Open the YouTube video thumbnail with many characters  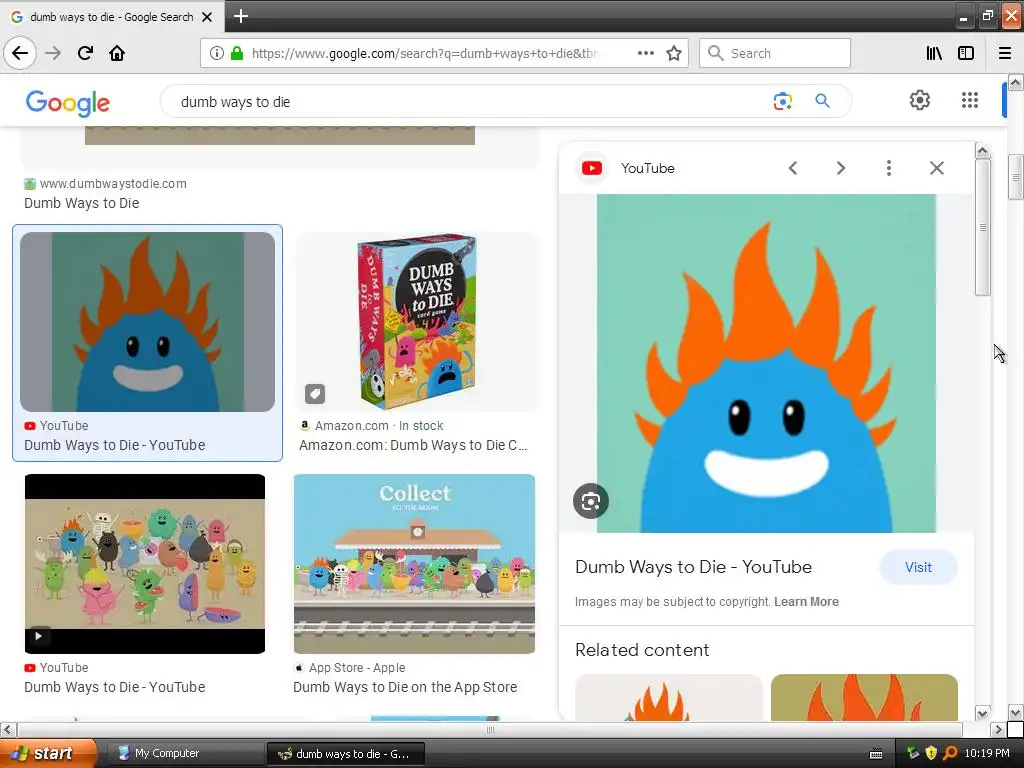[145, 564]
